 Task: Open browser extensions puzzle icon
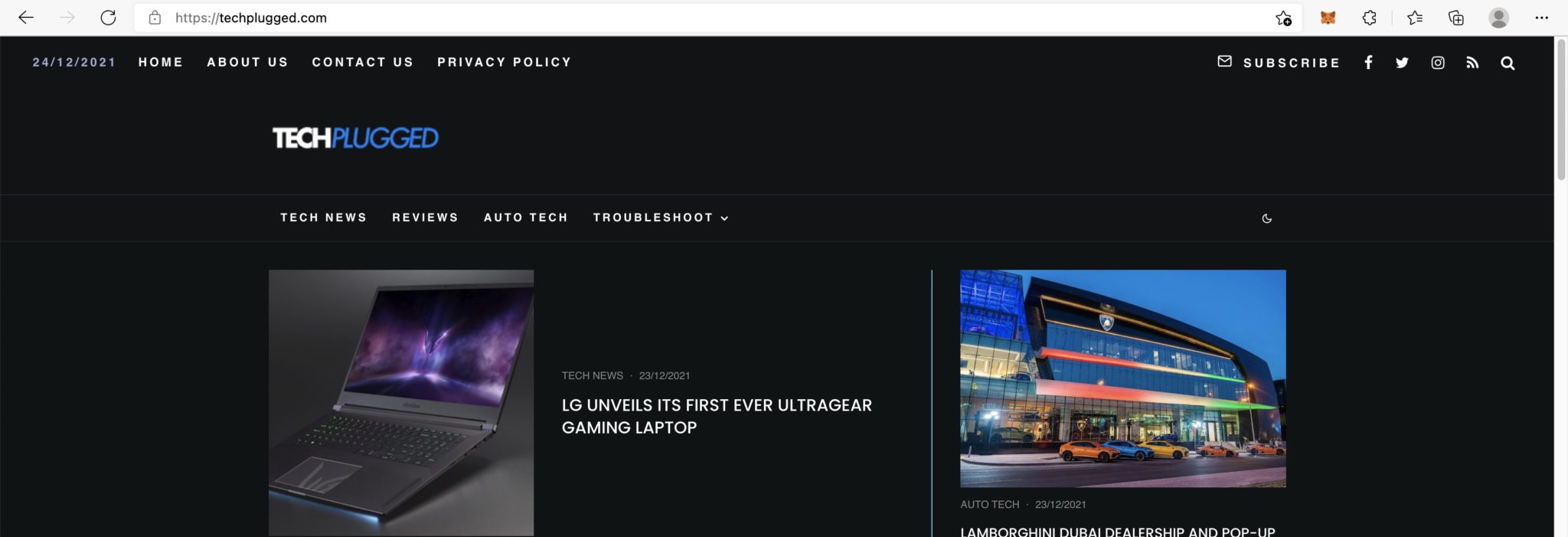coord(1370,18)
